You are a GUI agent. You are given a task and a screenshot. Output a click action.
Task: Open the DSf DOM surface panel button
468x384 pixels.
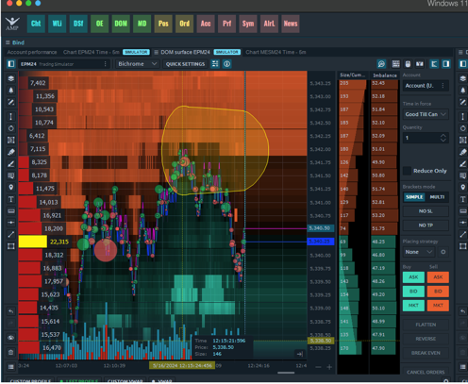point(78,24)
